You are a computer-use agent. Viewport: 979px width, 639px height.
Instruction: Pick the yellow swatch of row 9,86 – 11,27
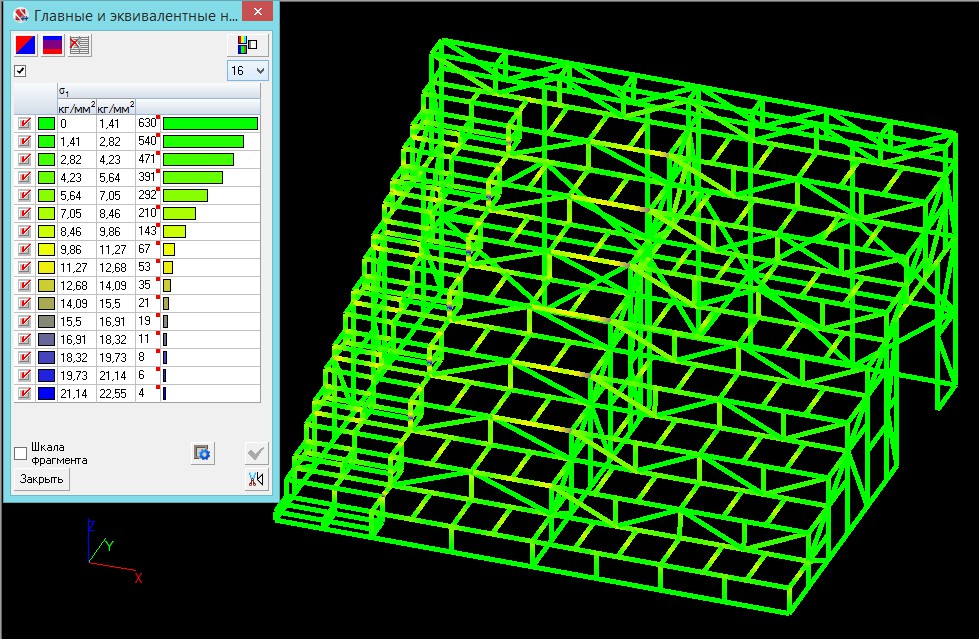coord(46,250)
